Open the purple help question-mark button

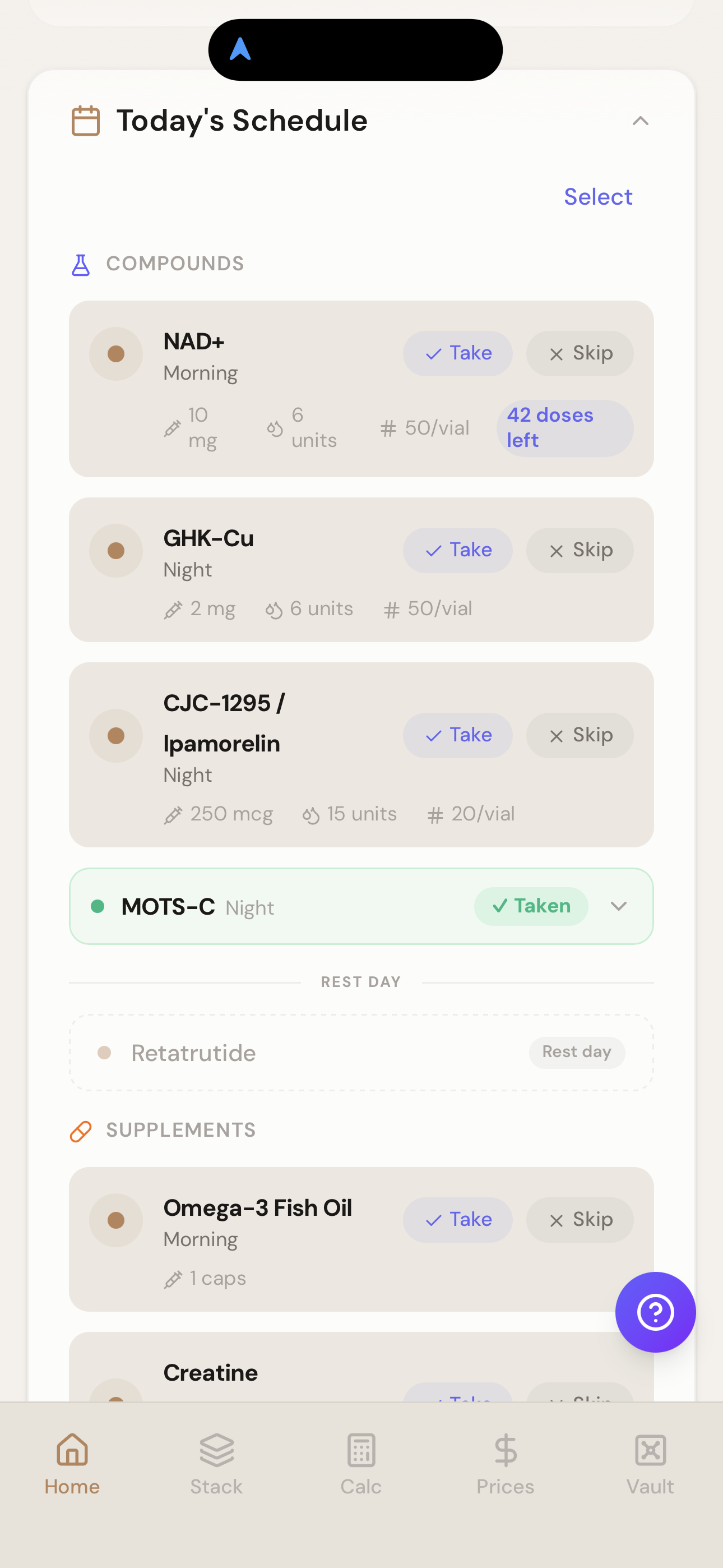[x=655, y=1312]
